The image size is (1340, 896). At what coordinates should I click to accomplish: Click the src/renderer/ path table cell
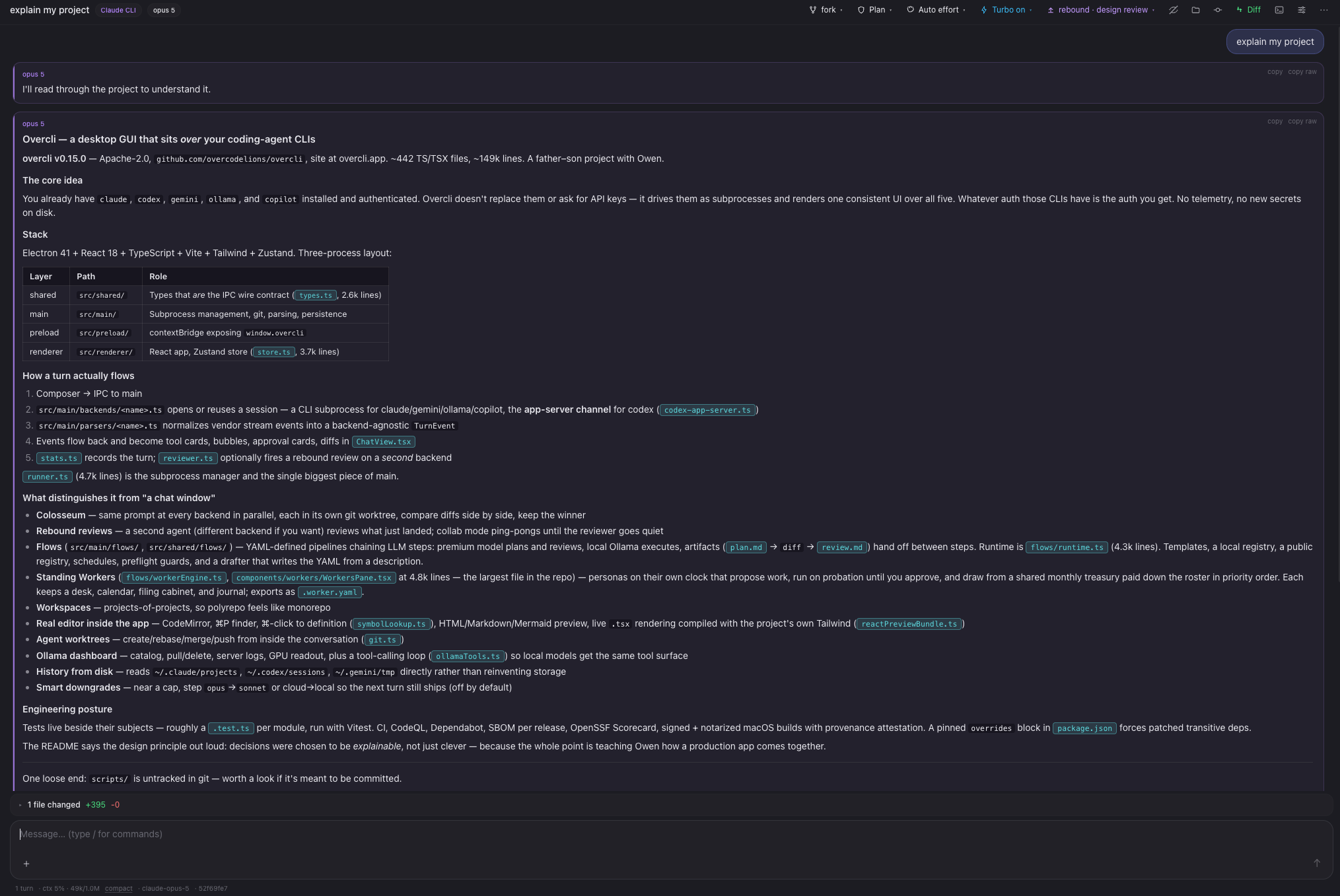106,353
